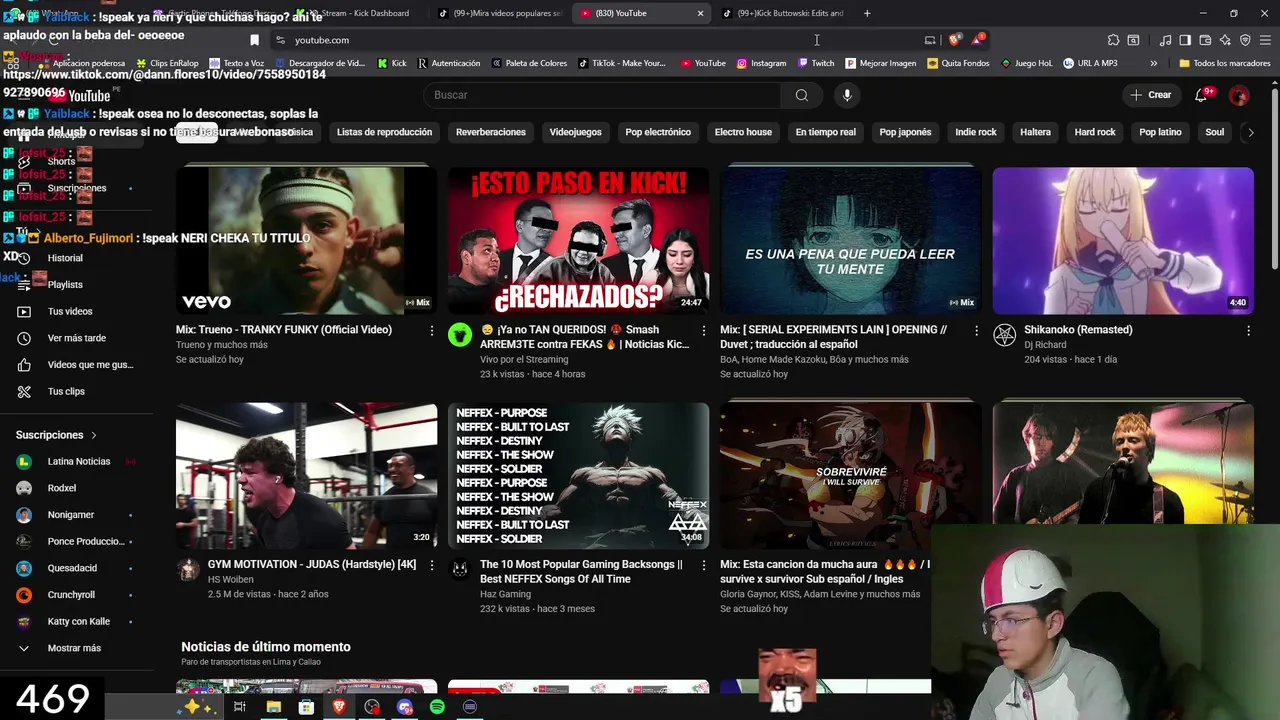Viewport: 1280px width, 720px height.
Task: Switch to Kick Buttowski TikTok browser tab
Action: (x=785, y=13)
